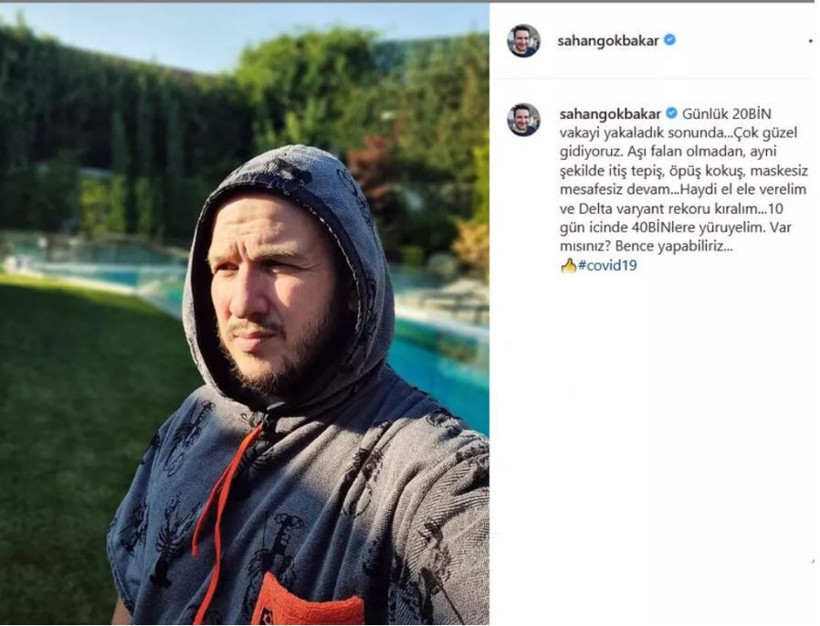The height and width of the screenshot is (626, 820).
Task: Click the verified badge in the caption line
Action: coord(672,113)
